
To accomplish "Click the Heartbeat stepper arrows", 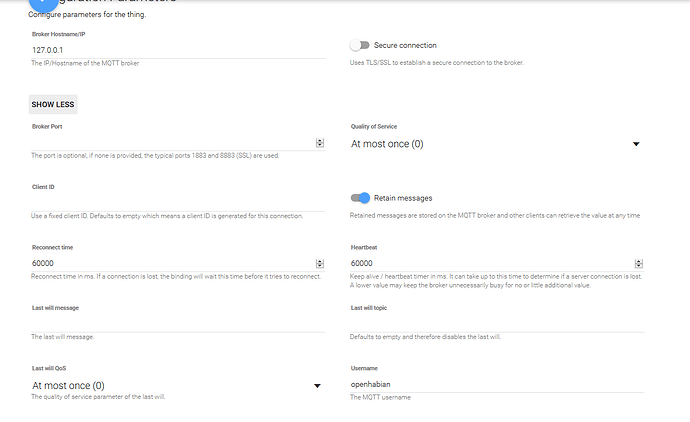I will (637, 264).
